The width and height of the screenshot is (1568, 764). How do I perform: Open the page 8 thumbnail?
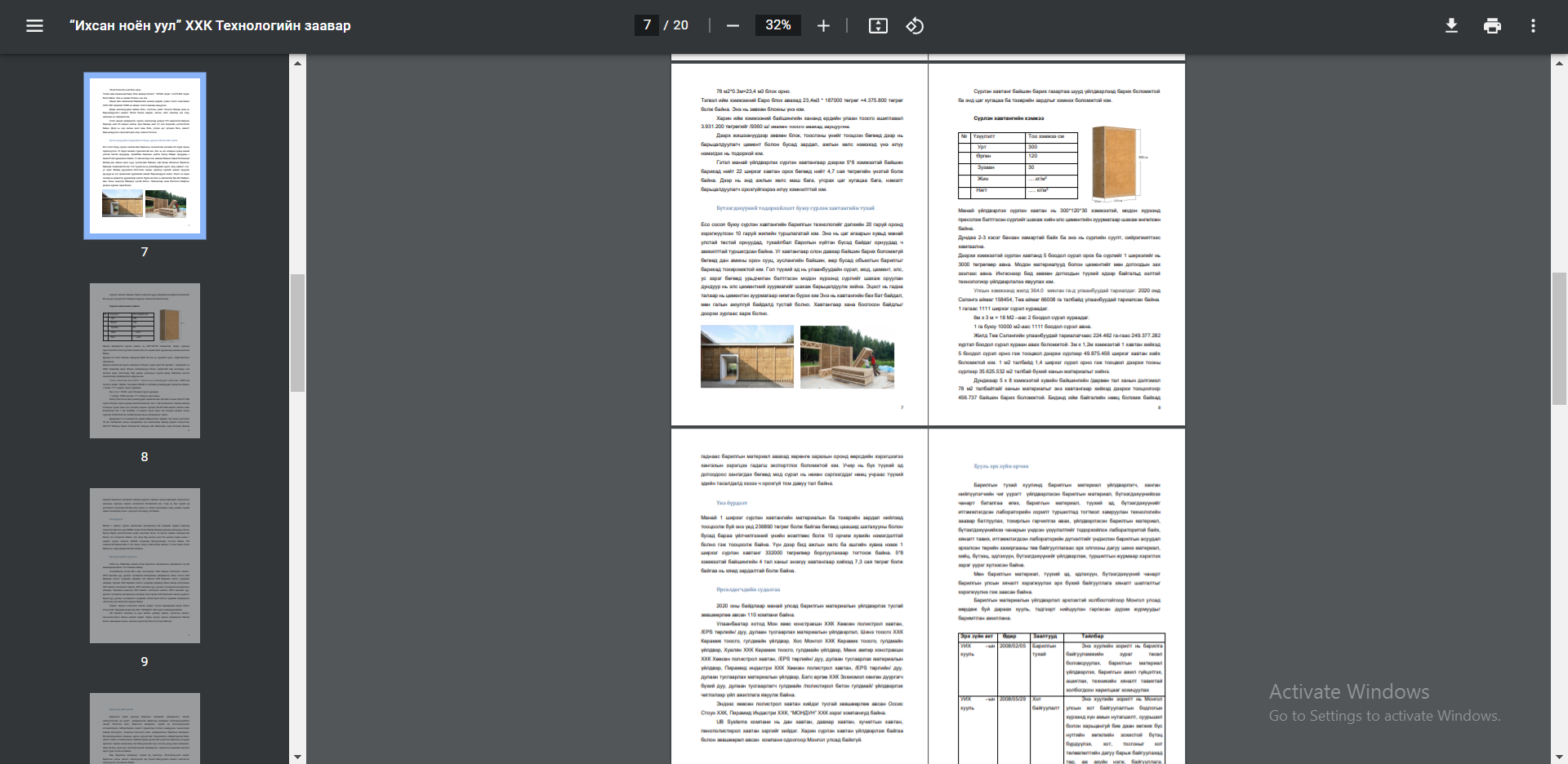point(145,361)
